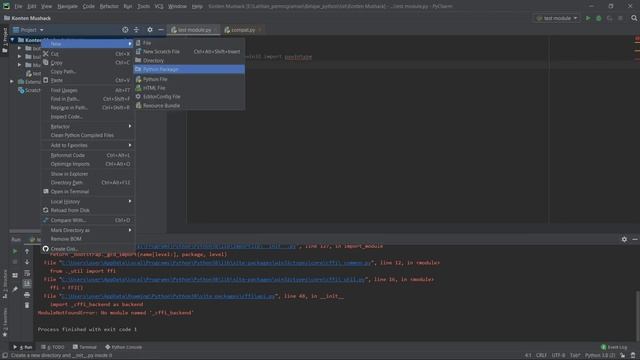Screen dimensions: 640x360
Task: Choose HTML File in New submenu
Action: pyautogui.click(x=189, y=88)
